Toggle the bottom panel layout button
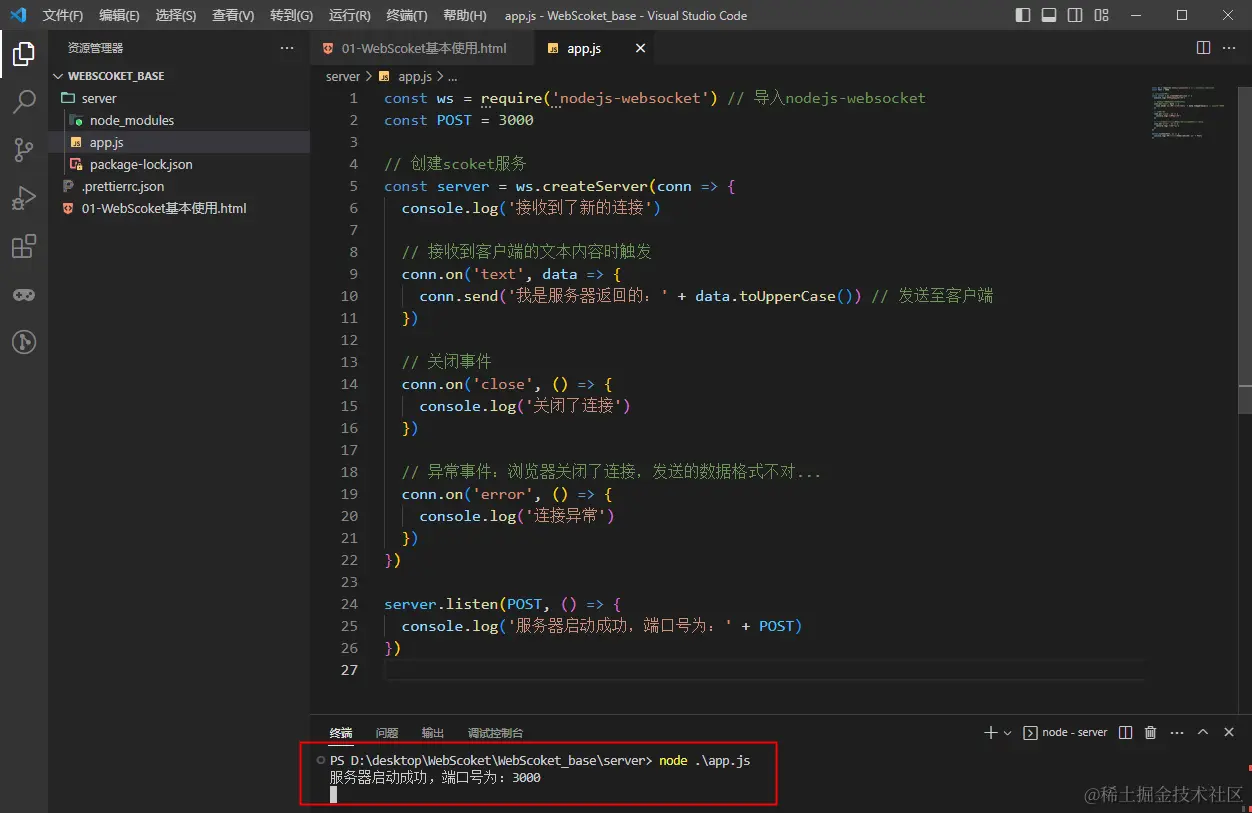Screen dimensions: 1252x813 (x=1049, y=16)
